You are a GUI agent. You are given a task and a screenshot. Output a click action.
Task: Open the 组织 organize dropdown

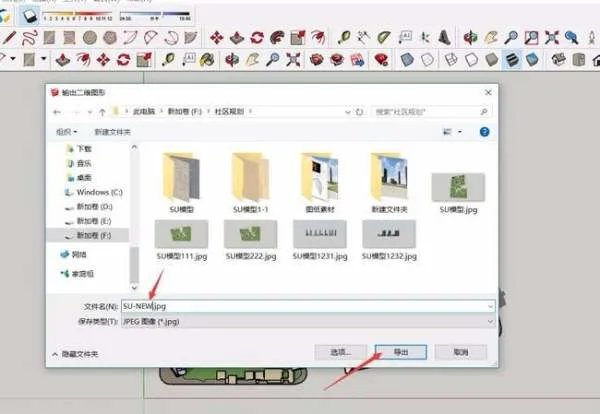tap(67, 132)
